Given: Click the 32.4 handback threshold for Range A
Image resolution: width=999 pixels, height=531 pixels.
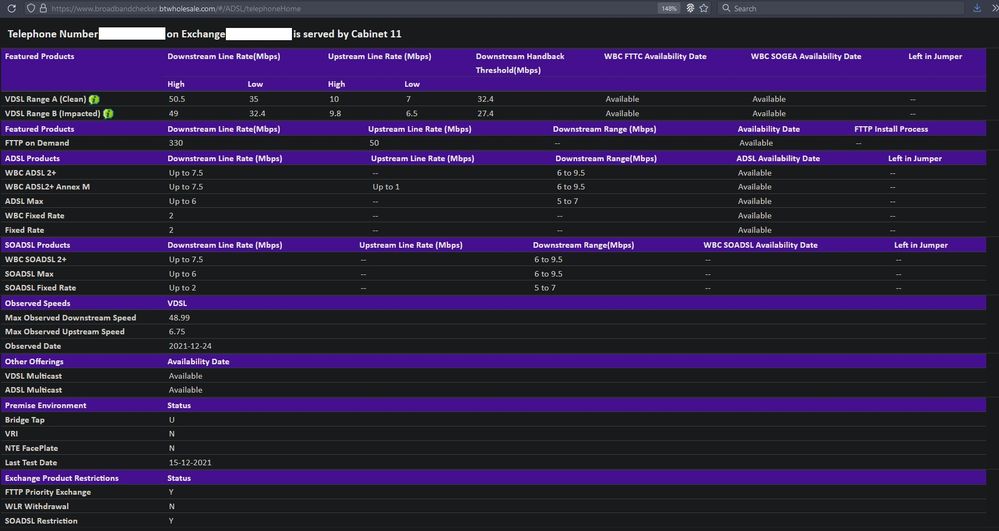Looking at the screenshot, I should [x=485, y=99].
